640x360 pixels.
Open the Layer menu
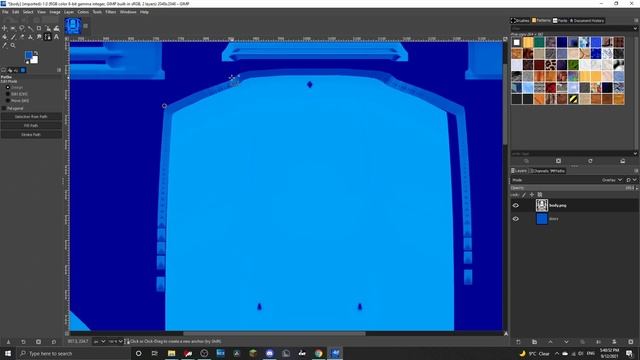(69, 12)
